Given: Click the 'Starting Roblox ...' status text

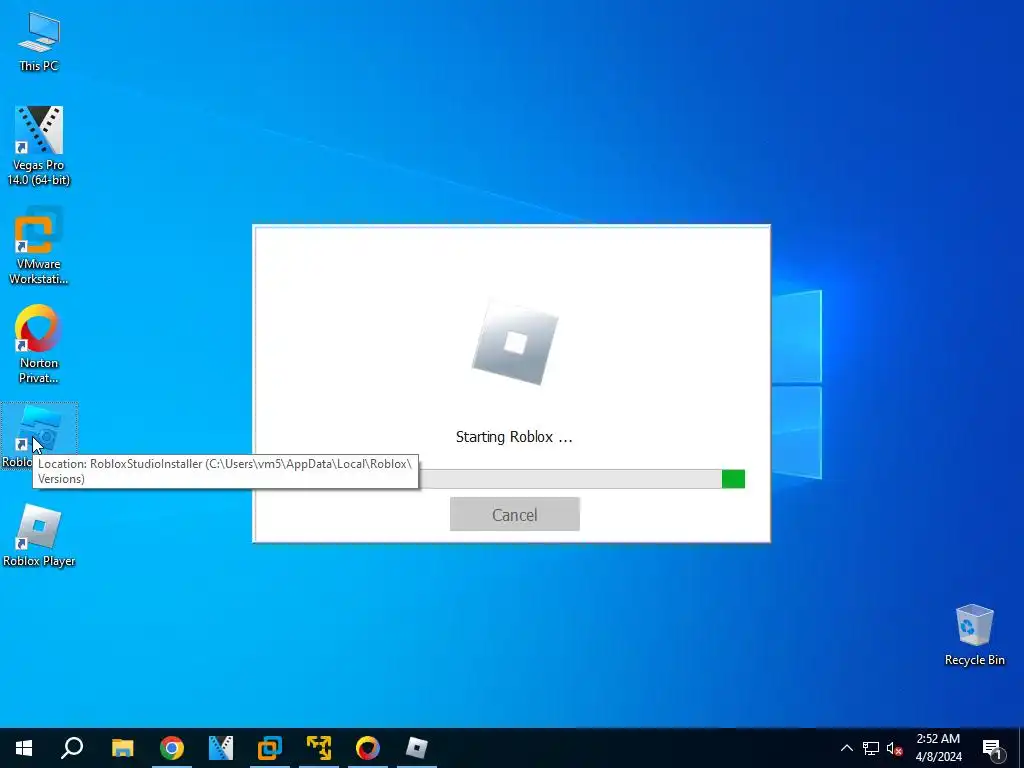Looking at the screenshot, I should click(x=514, y=437).
